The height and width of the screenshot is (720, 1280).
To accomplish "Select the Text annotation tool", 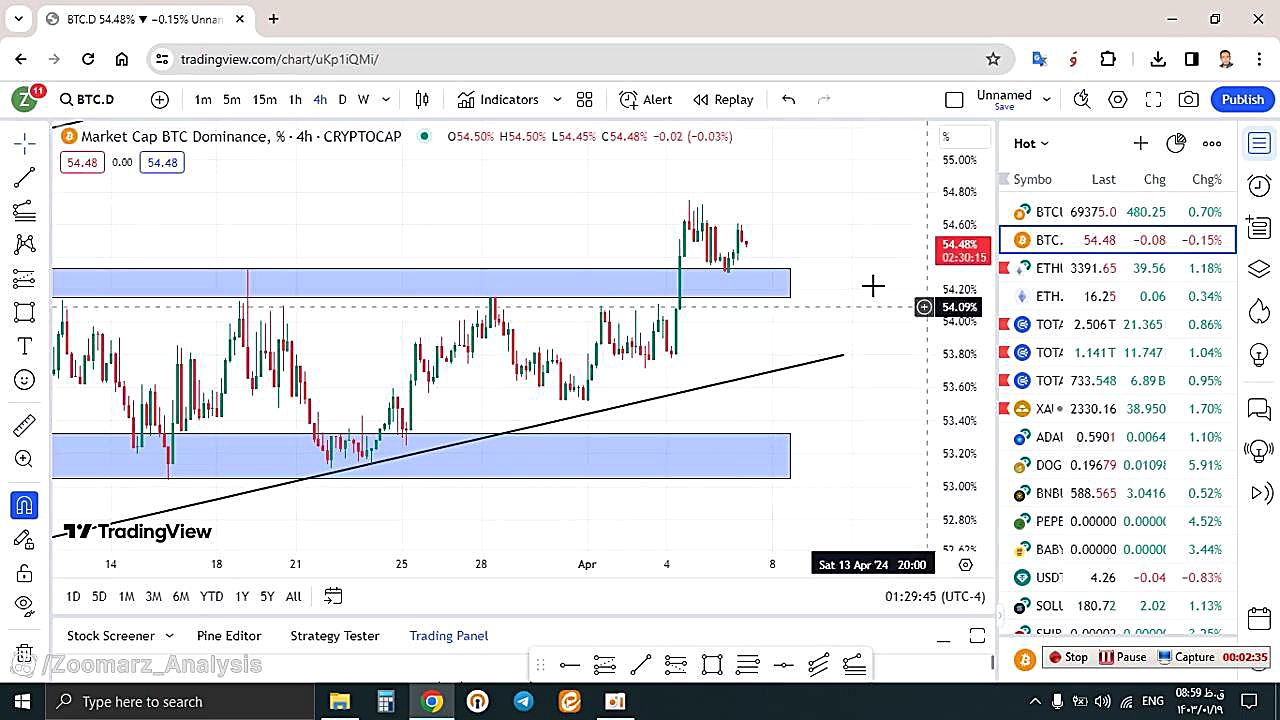I will (25, 346).
